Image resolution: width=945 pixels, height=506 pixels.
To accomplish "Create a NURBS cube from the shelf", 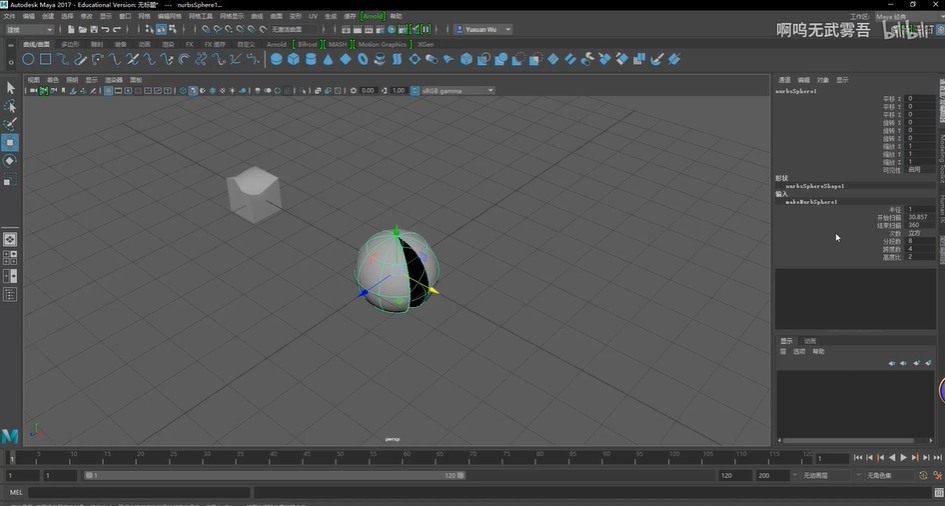I will tap(294, 59).
